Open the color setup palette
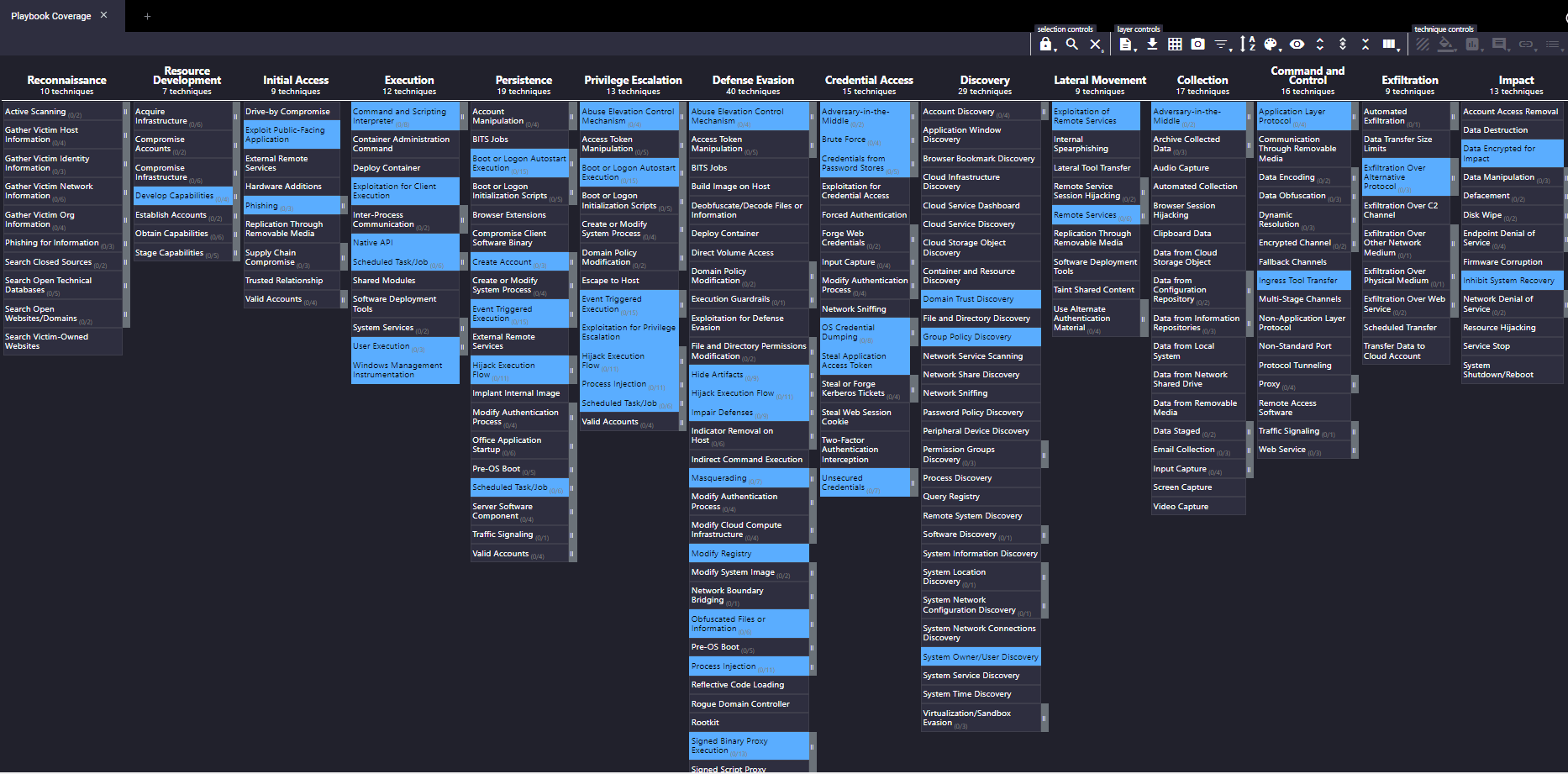 tap(1271, 45)
